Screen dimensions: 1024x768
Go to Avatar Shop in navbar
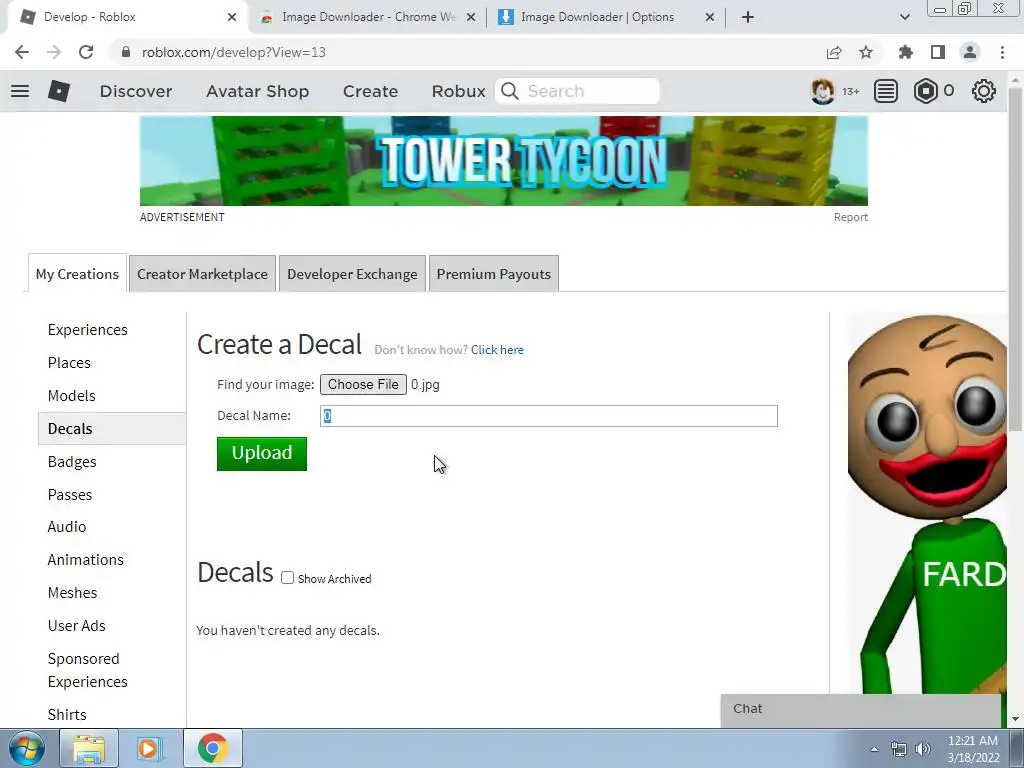257,91
